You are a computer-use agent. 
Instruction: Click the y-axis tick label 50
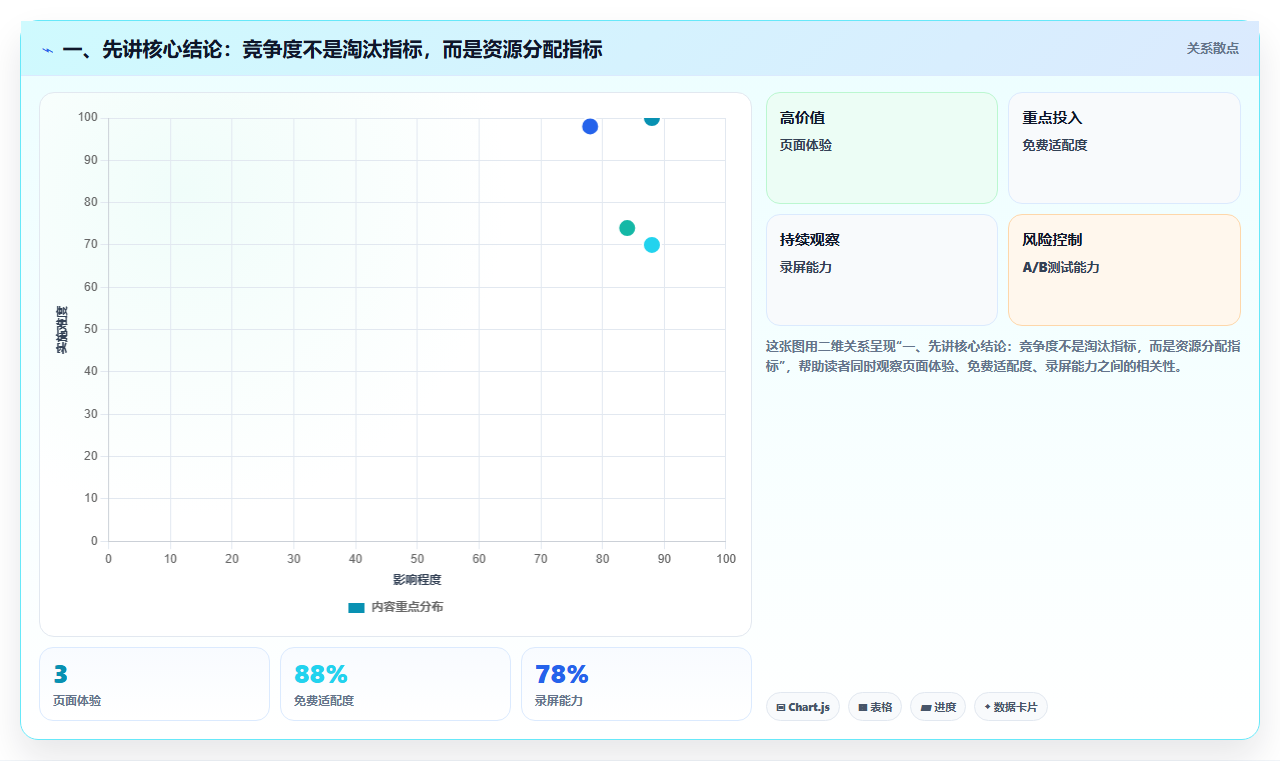(x=91, y=329)
